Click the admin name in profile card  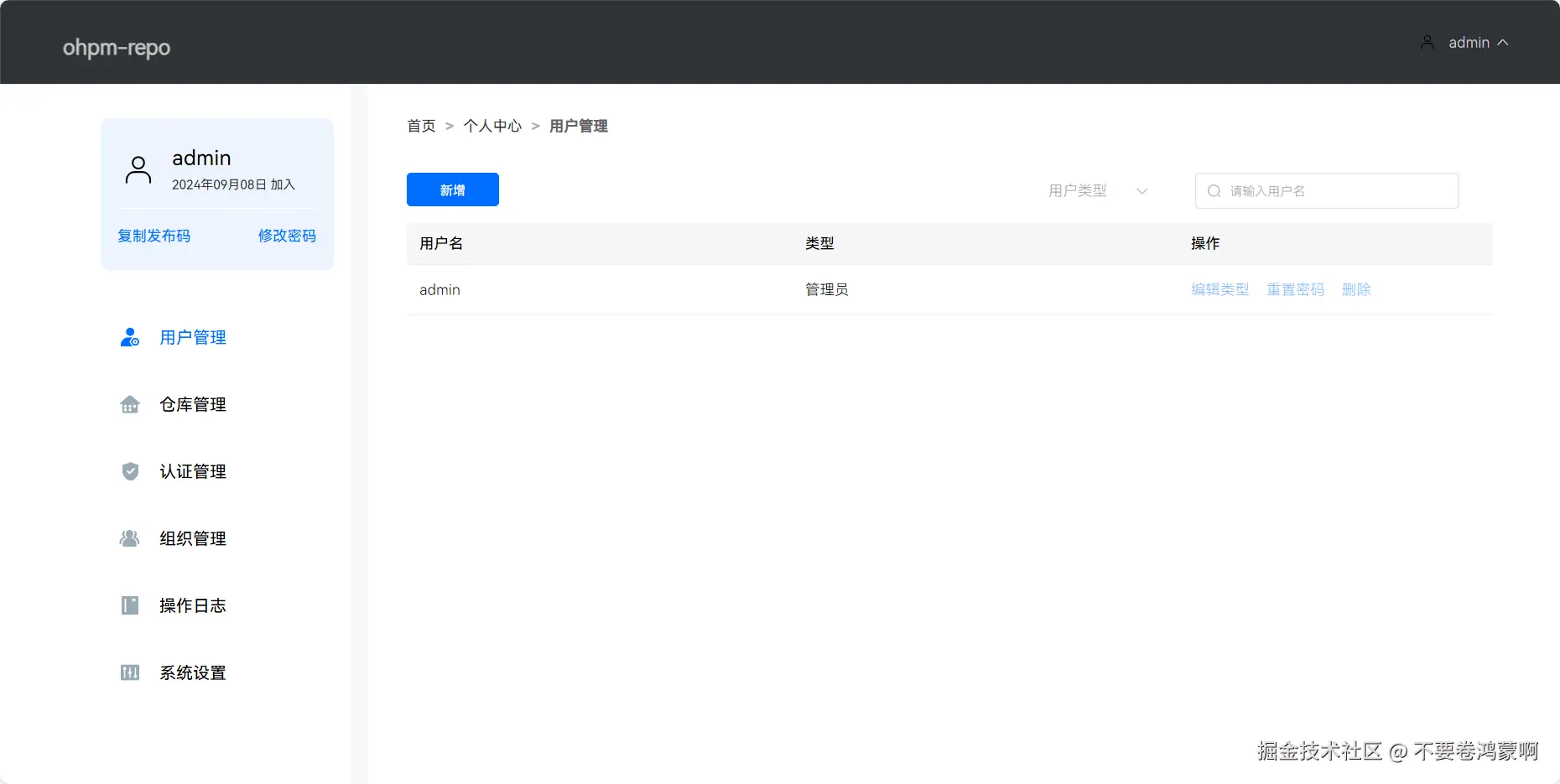[x=201, y=158]
